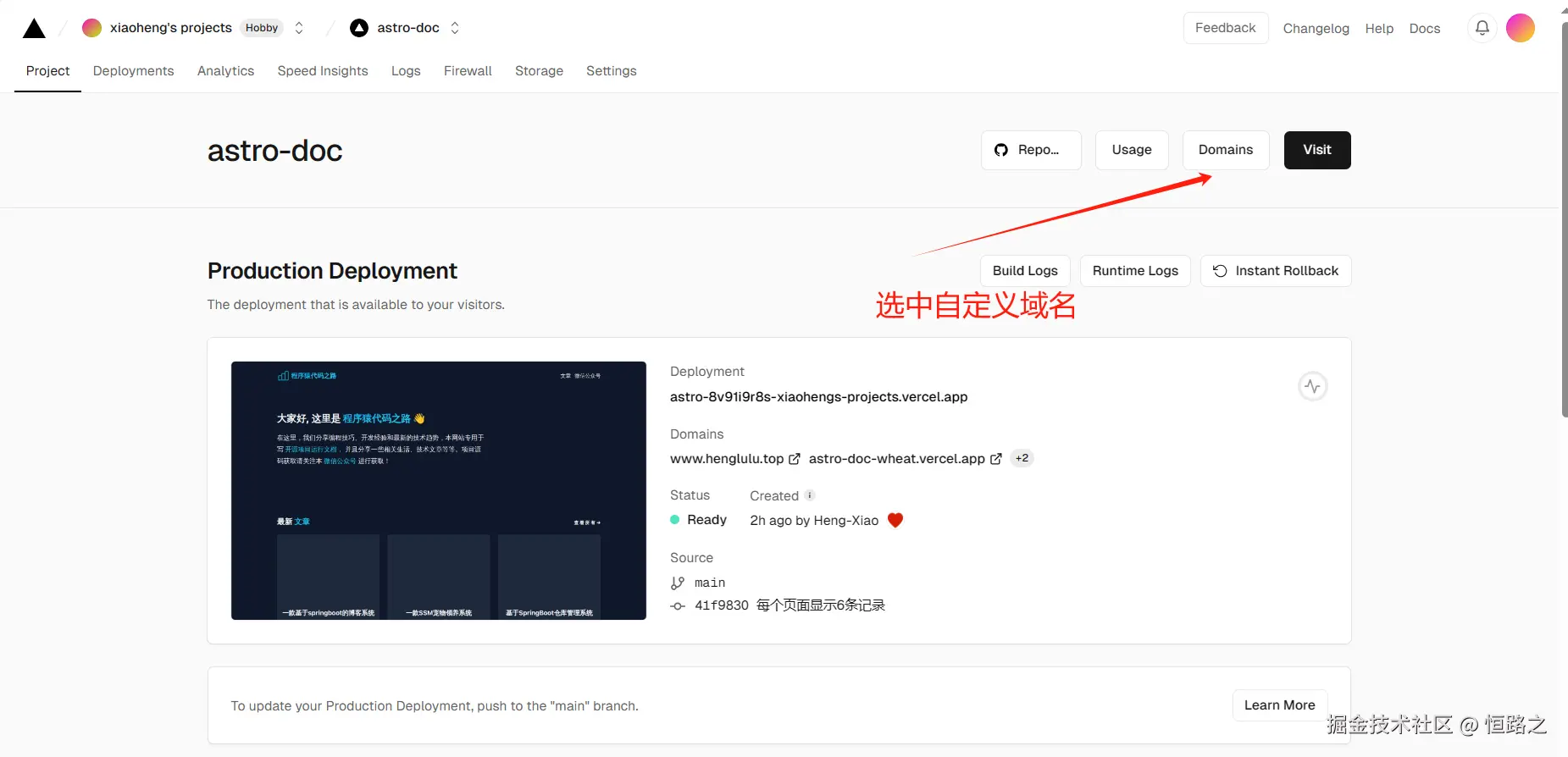Click external link icon beside astro-doc-wheat.vercel.app
1568x757 pixels.
[x=996, y=459]
